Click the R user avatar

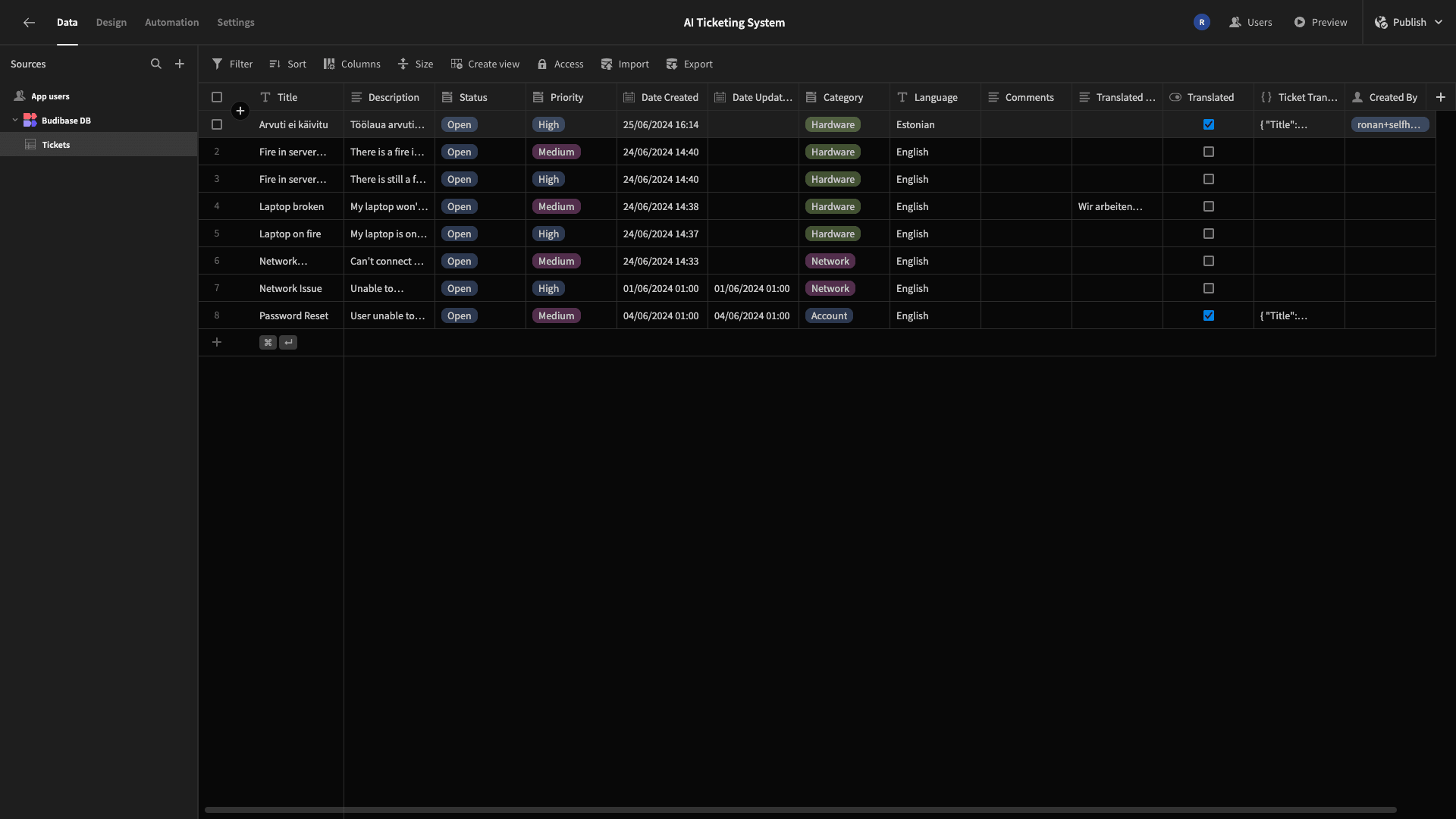click(x=1202, y=23)
